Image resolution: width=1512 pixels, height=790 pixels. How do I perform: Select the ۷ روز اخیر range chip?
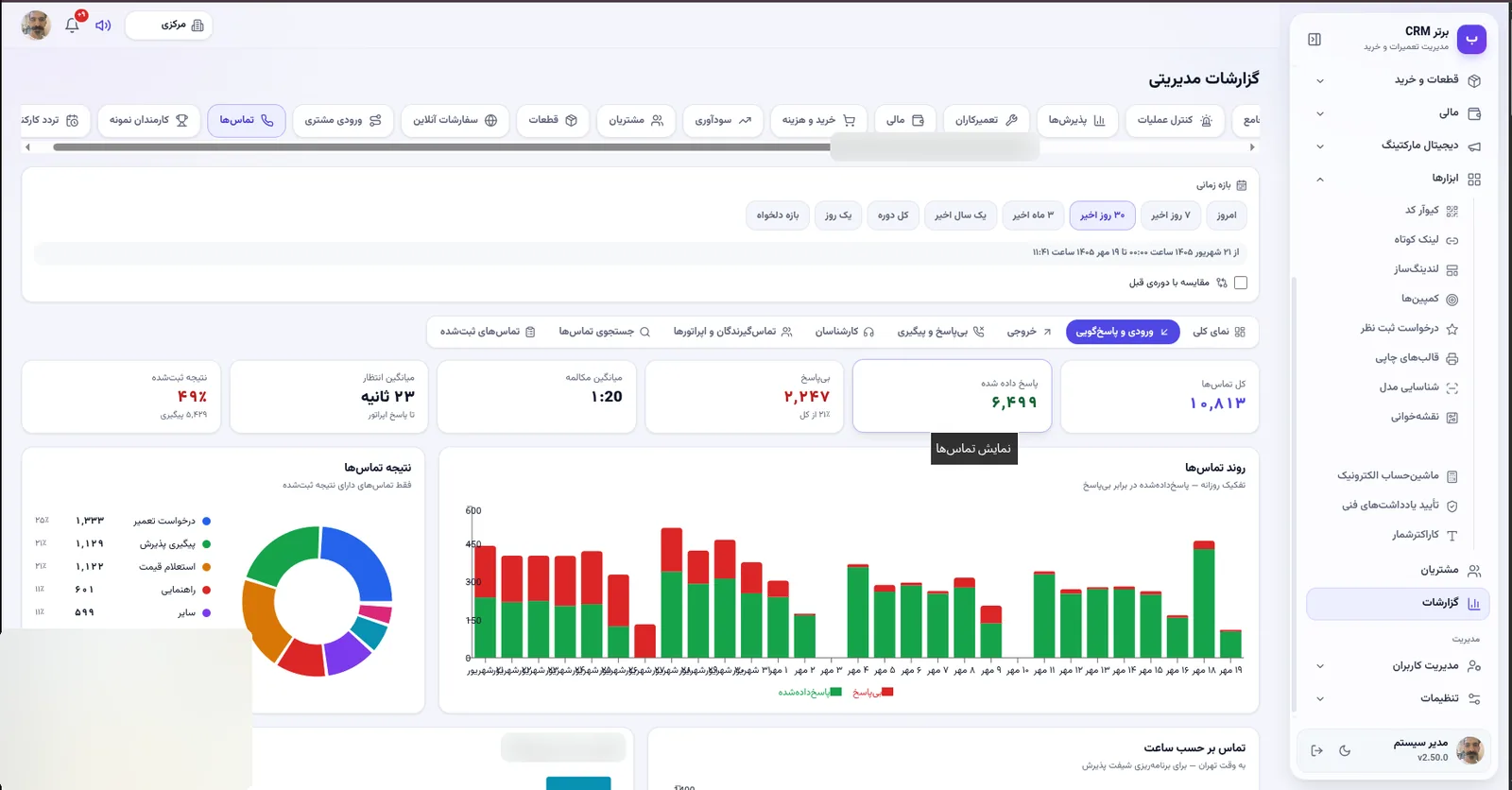[1170, 215]
